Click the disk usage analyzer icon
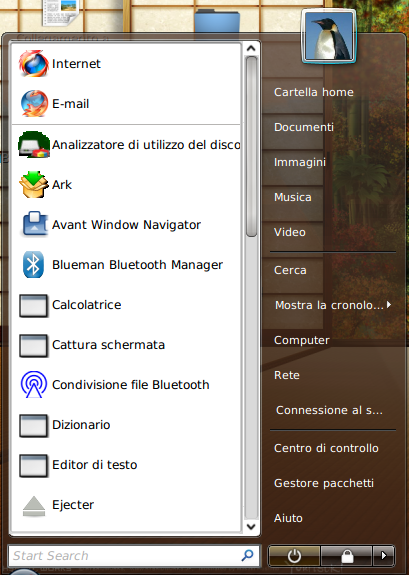 pyautogui.click(x=34, y=144)
